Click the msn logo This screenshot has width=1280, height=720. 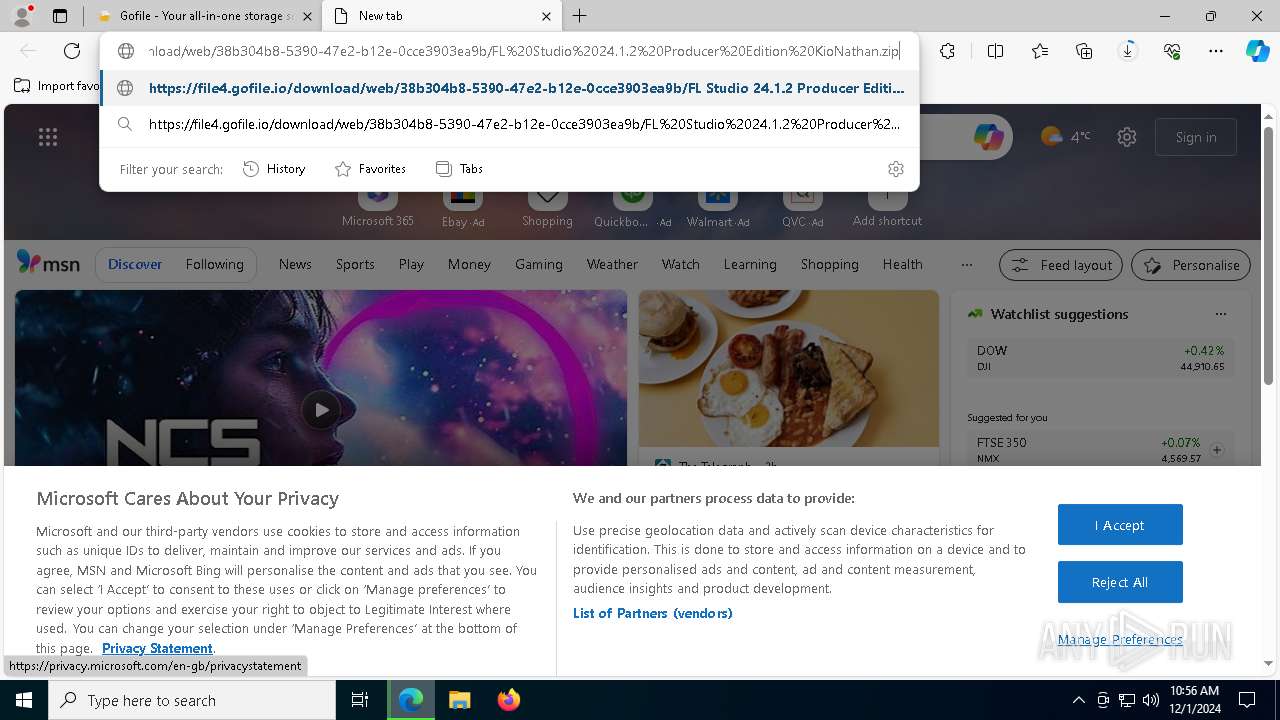pyautogui.click(x=48, y=263)
